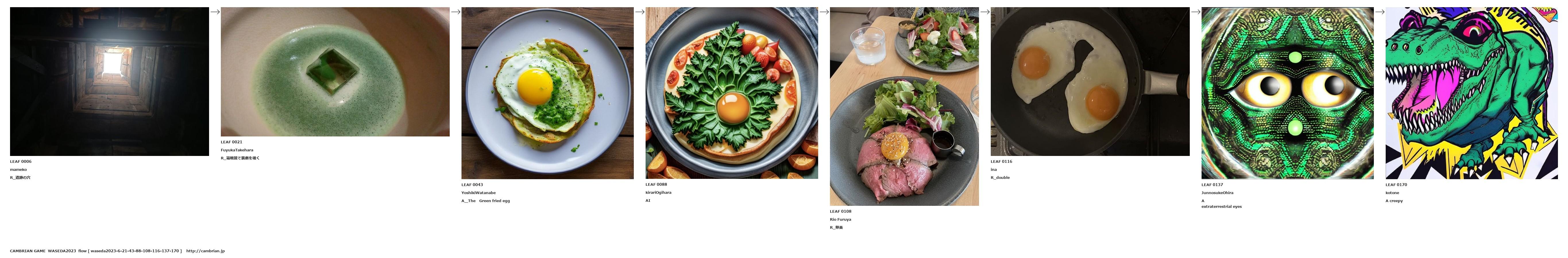The height and width of the screenshot is (258, 1568).
Task: Click the LEAF 0006 label
Action: pos(21,161)
